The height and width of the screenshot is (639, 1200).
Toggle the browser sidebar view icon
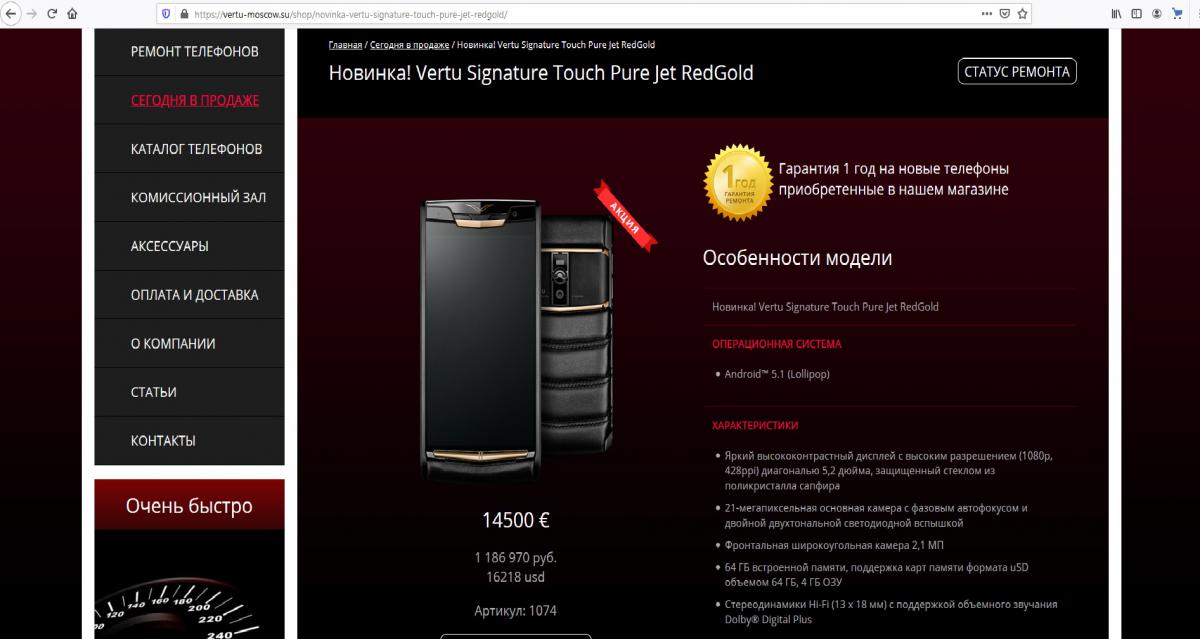(1136, 14)
